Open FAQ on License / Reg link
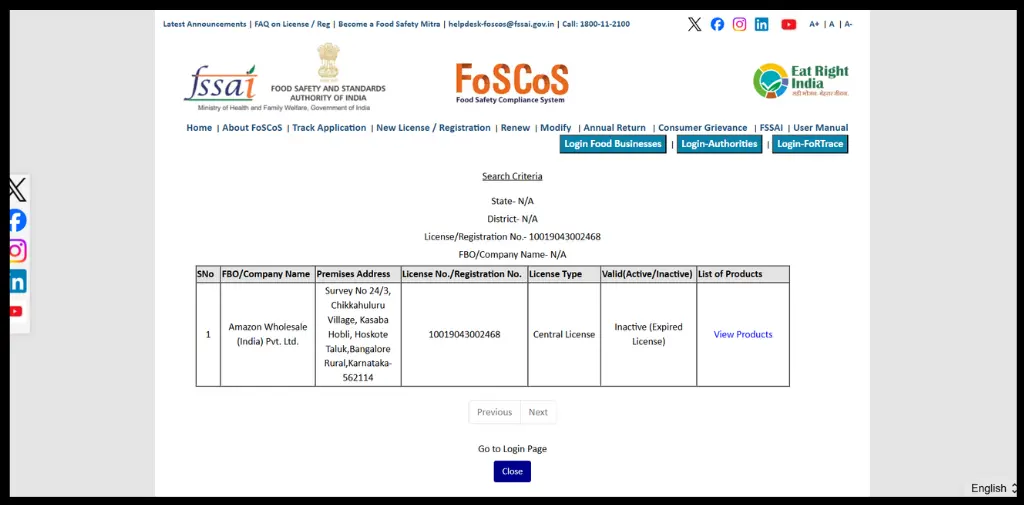Image resolution: width=1024 pixels, height=505 pixels. (x=292, y=24)
